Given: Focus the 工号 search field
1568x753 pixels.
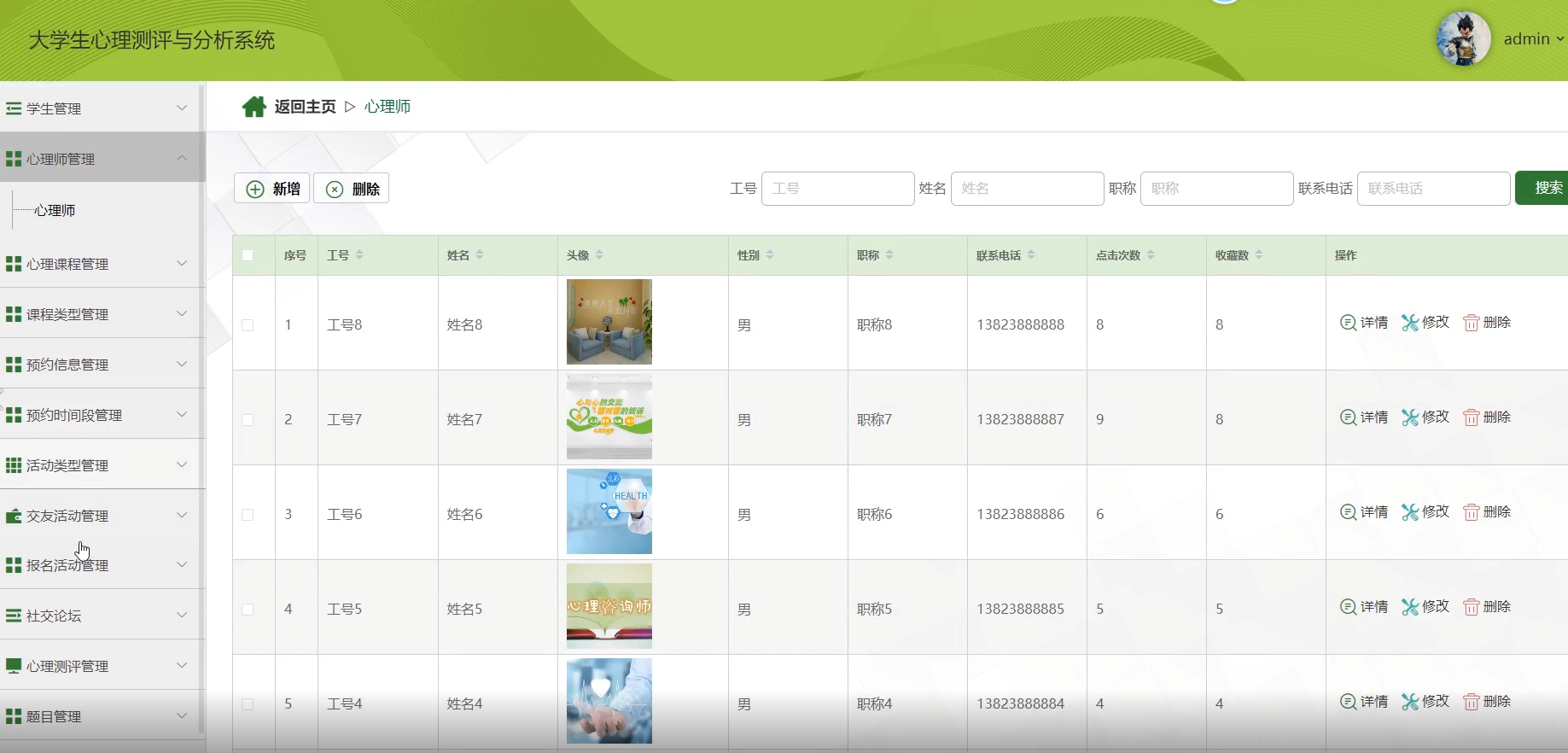Looking at the screenshot, I should 837,189.
